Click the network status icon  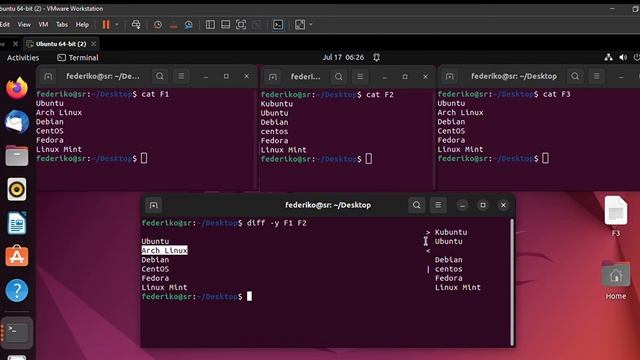608,58
